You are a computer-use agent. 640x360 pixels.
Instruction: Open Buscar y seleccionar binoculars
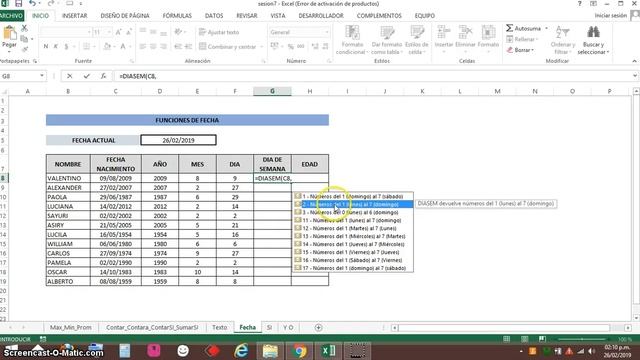(x=593, y=40)
